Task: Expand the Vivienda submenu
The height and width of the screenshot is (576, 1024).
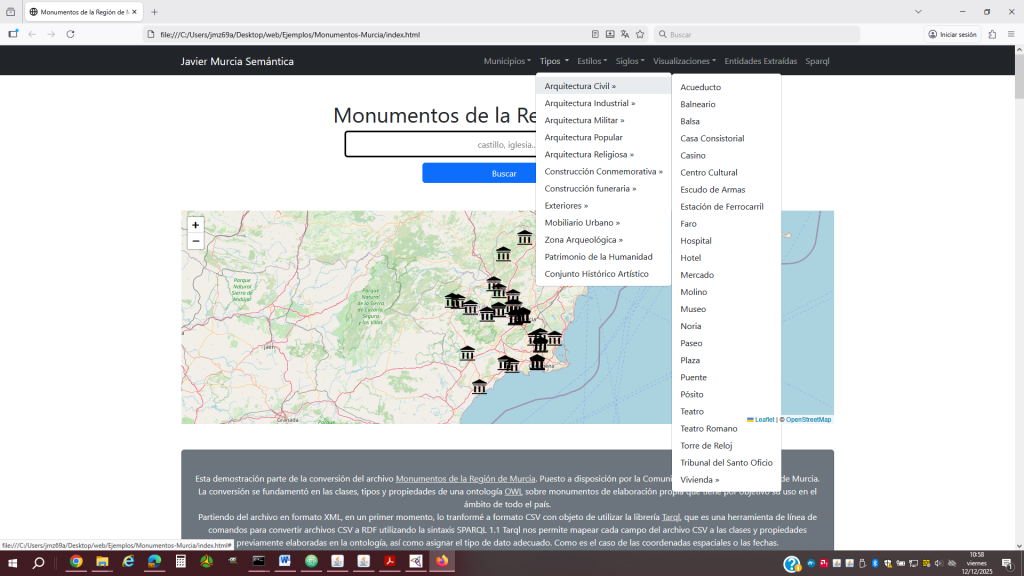Action: click(699, 480)
